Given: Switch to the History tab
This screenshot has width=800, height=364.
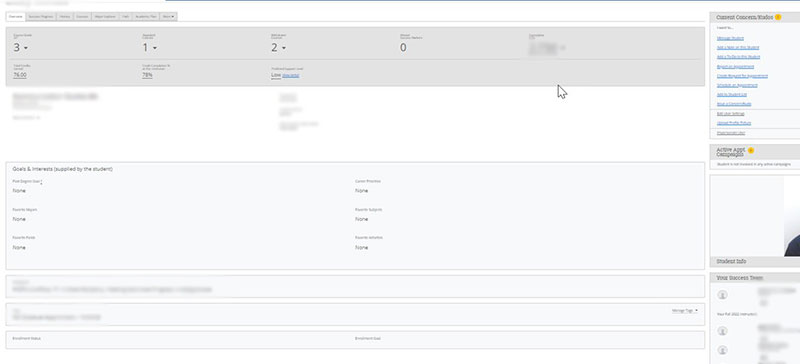Looking at the screenshot, I should [x=65, y=17].
